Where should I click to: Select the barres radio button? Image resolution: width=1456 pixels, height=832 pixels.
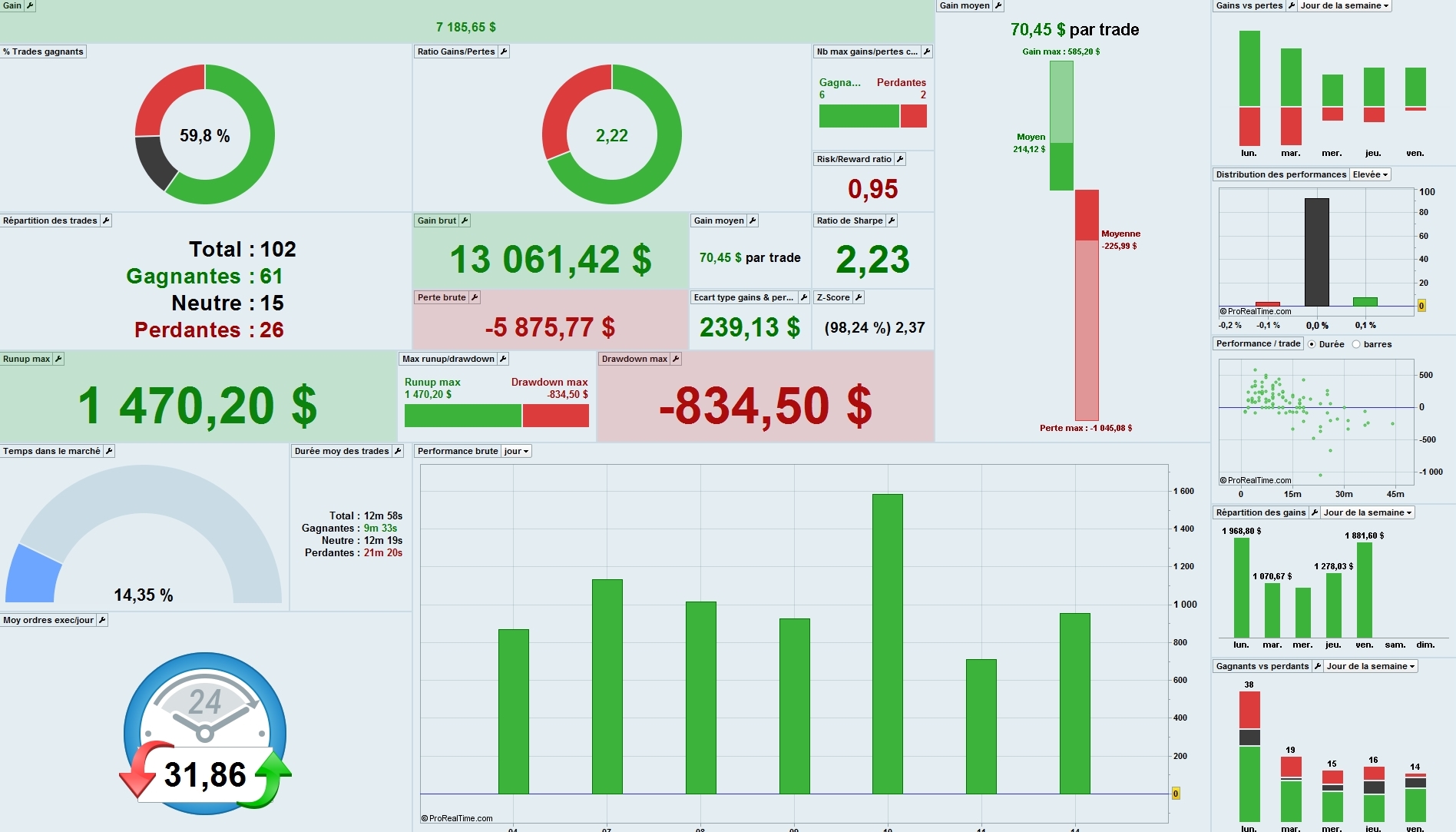coord(1356,344)
